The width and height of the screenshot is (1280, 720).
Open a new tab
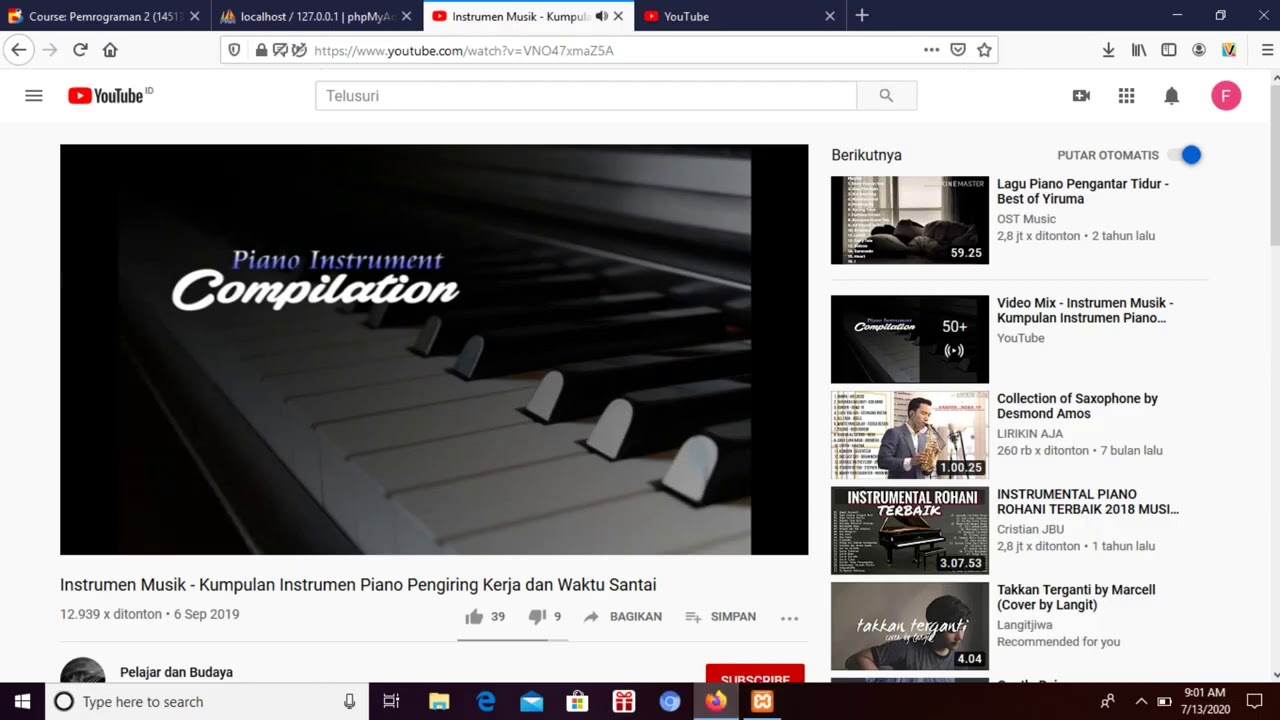click(862, 16)
